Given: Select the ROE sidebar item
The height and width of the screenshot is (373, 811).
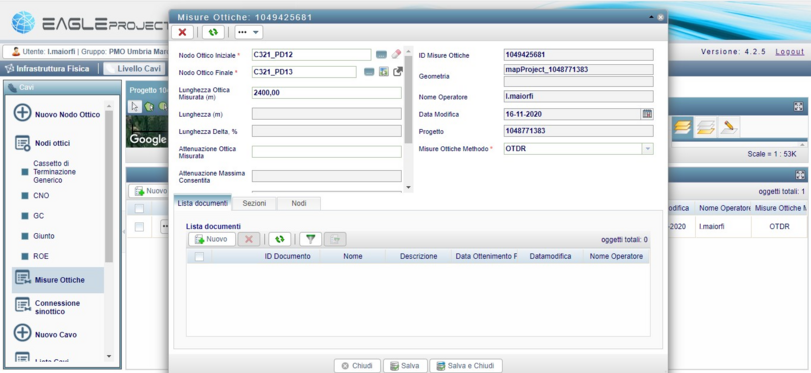Looking at the screenshot, I should [x=41, y=256].
